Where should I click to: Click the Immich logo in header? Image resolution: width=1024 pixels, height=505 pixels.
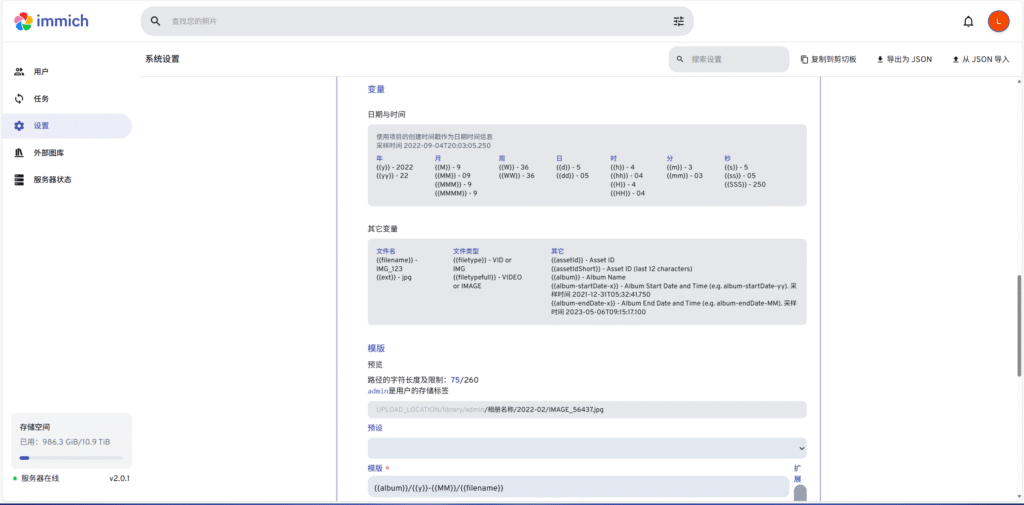52,21
